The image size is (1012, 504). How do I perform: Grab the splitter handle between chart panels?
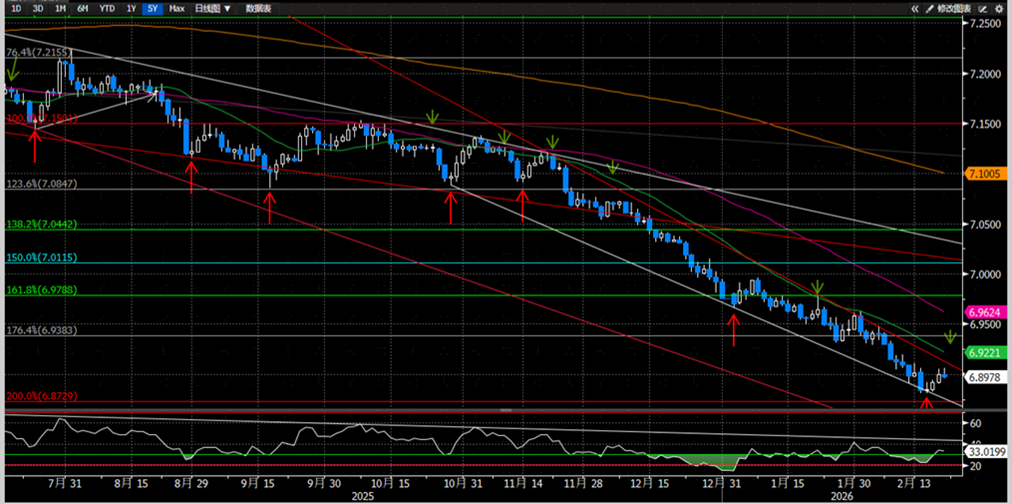(x=506, y=410)
